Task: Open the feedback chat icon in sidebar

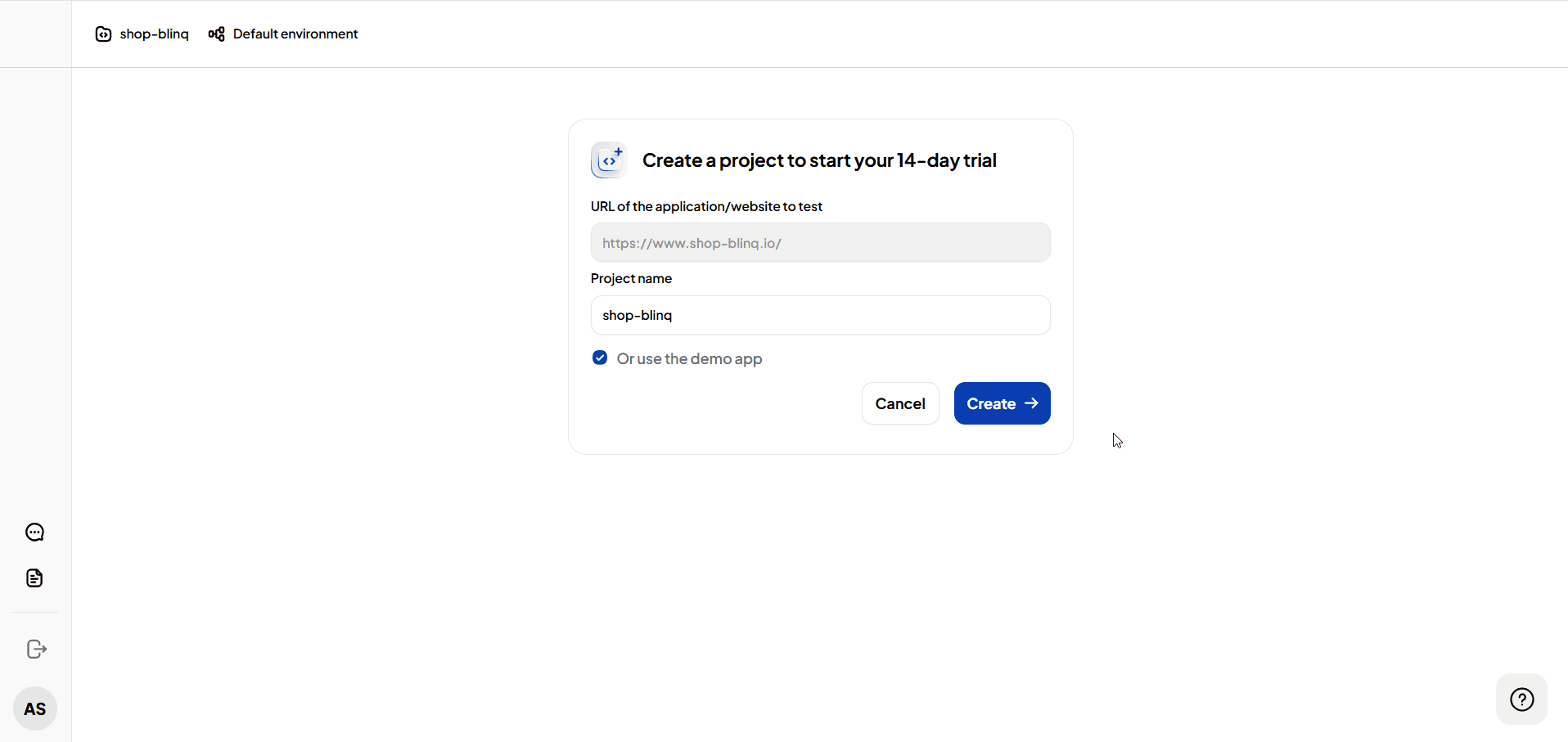Action: 34,532
